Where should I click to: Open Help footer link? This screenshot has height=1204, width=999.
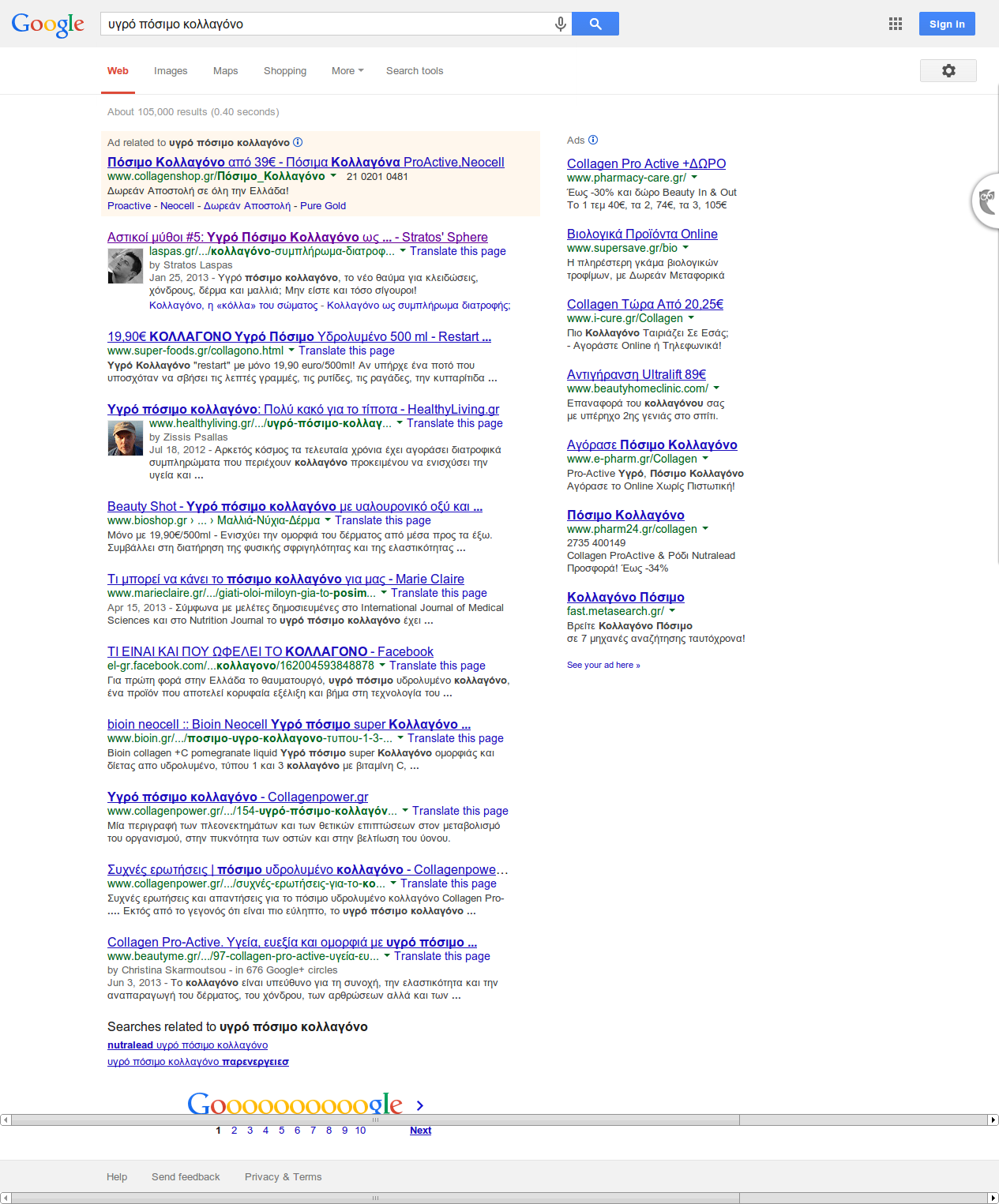tap(117, 1176)
